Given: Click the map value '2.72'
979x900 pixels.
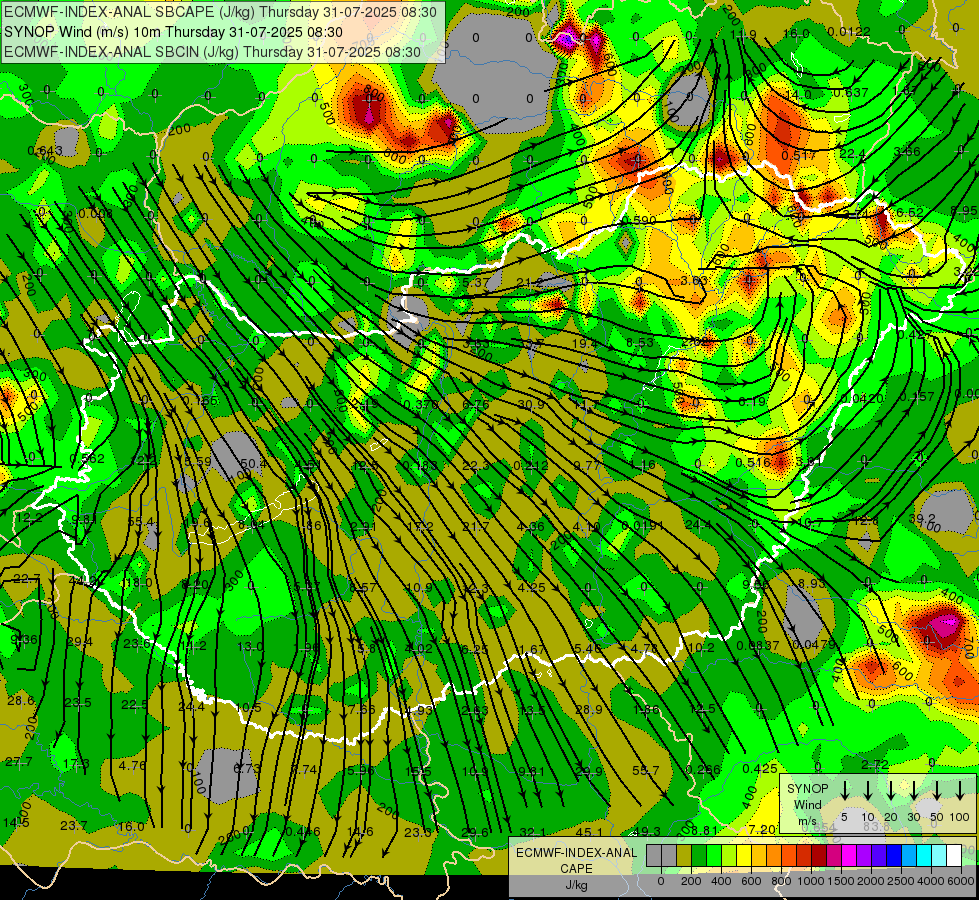Looking at the screenshot, I should point(875,764).
